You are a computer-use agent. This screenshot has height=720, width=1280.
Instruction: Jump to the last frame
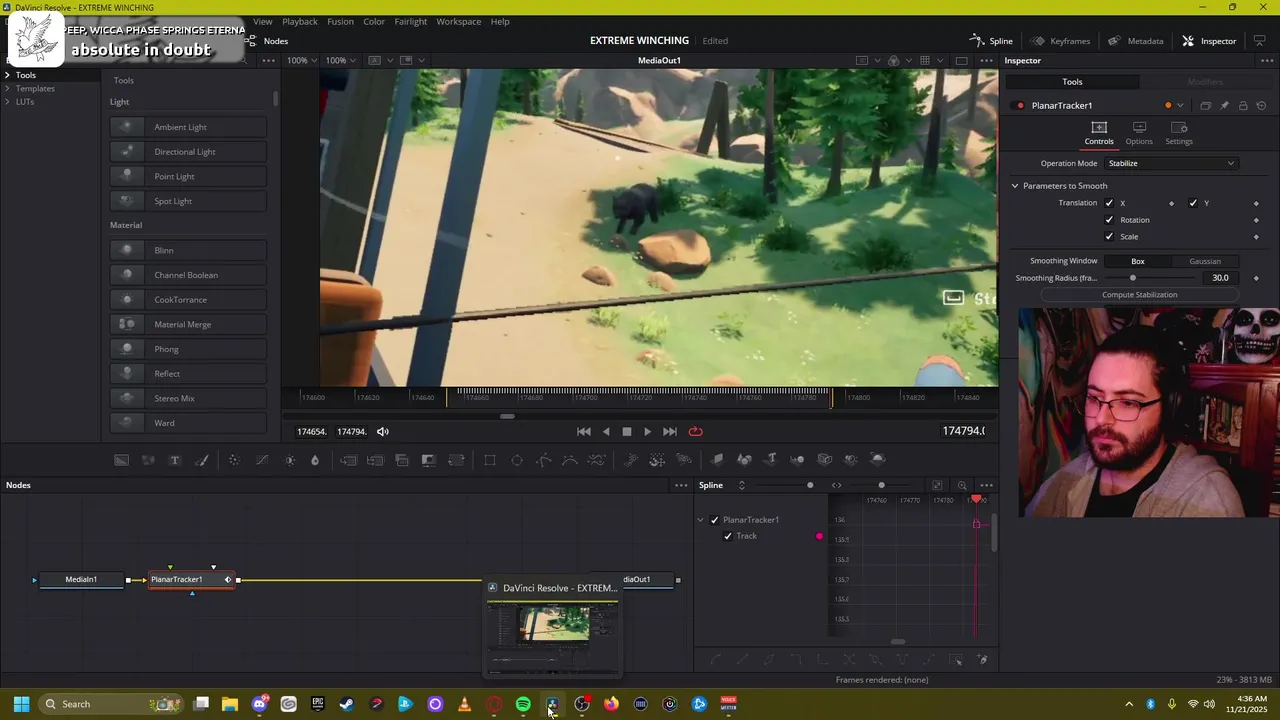coord(670,432)
